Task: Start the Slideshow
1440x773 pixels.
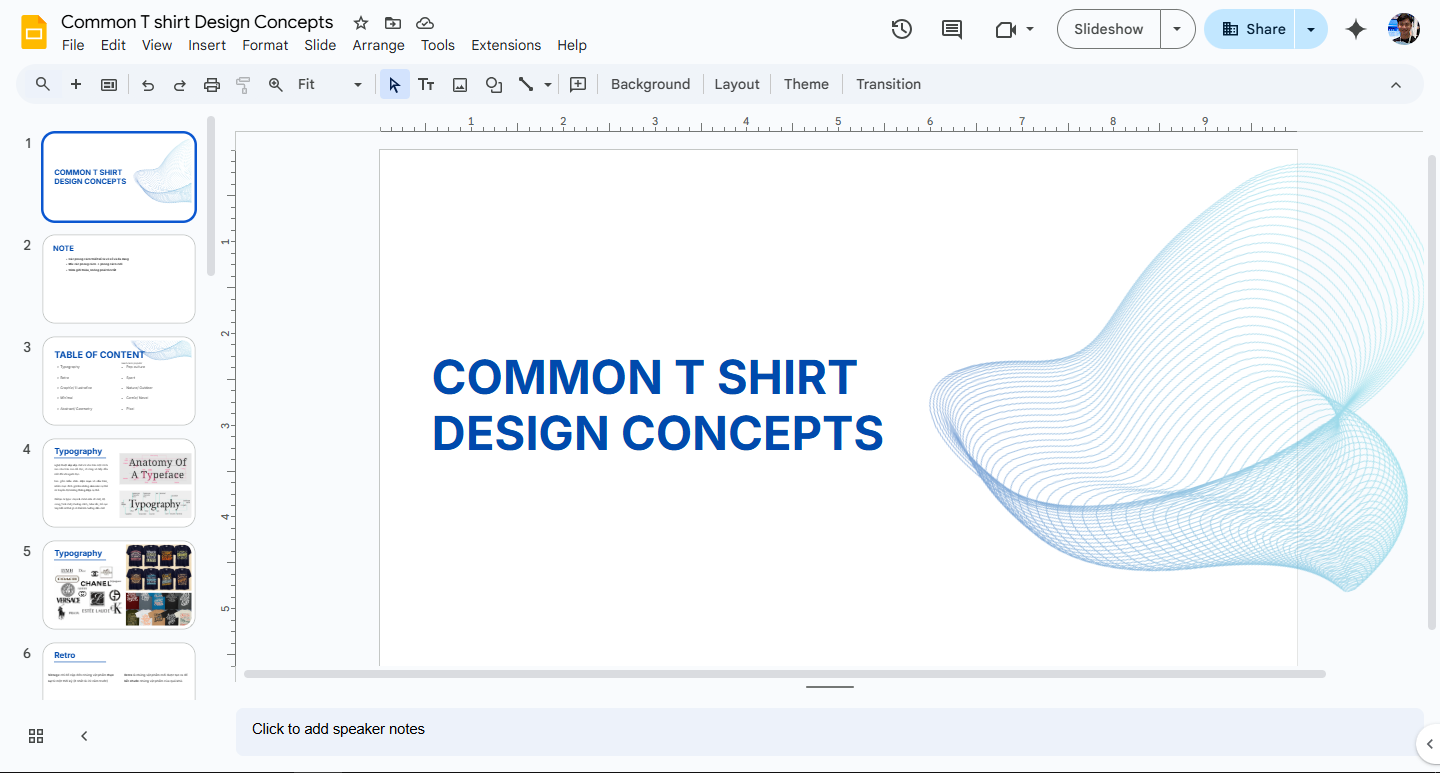Action: [x=1109, y=29]
